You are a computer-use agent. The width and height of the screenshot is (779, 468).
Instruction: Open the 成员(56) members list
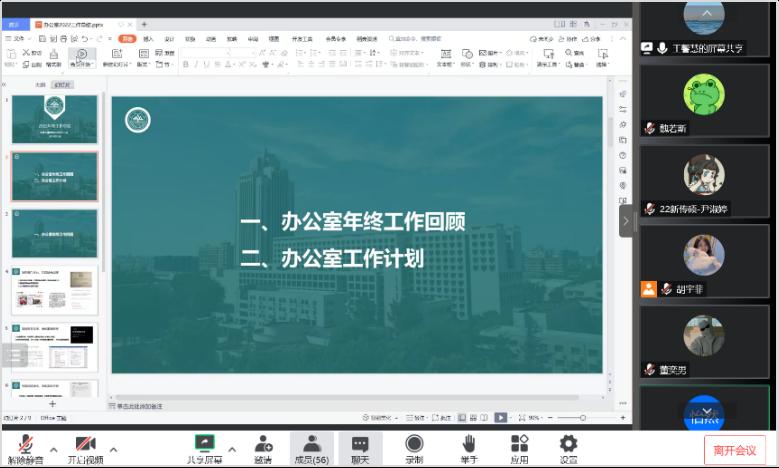coord(311,443)
